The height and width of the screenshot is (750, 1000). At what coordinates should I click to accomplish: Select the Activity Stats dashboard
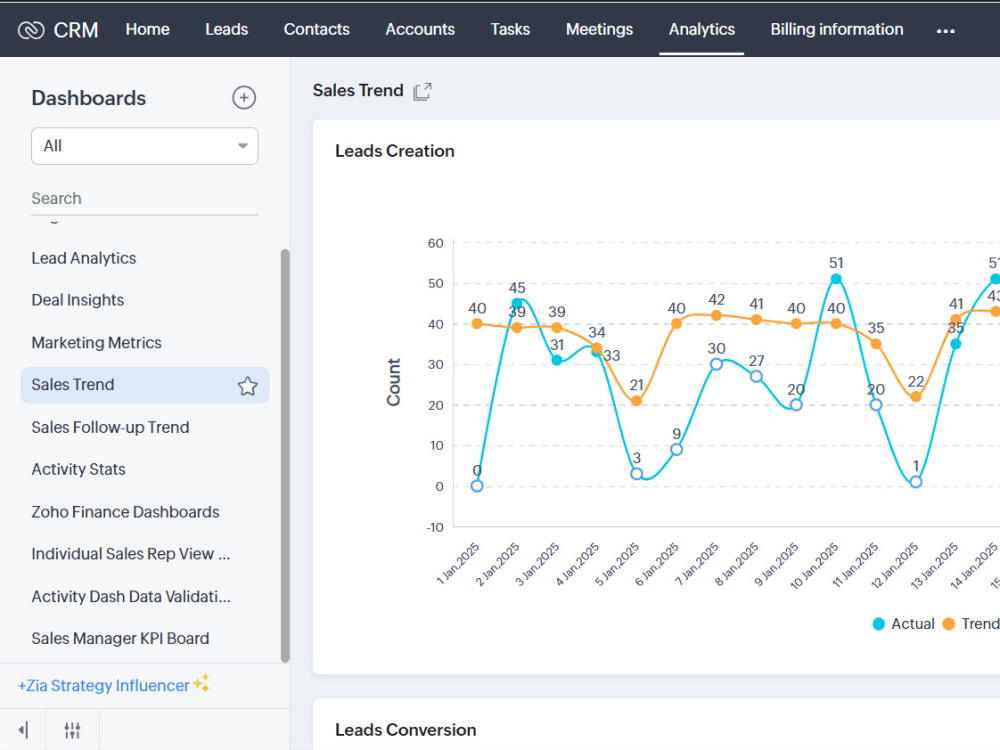78,469
